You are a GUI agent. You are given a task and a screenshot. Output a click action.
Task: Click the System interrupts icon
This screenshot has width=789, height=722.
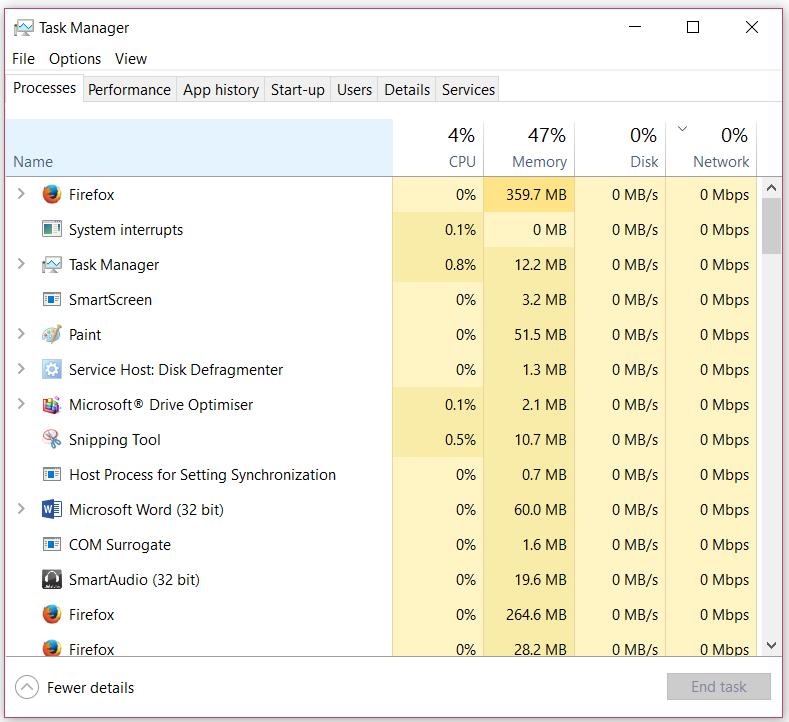coord(52,229)
